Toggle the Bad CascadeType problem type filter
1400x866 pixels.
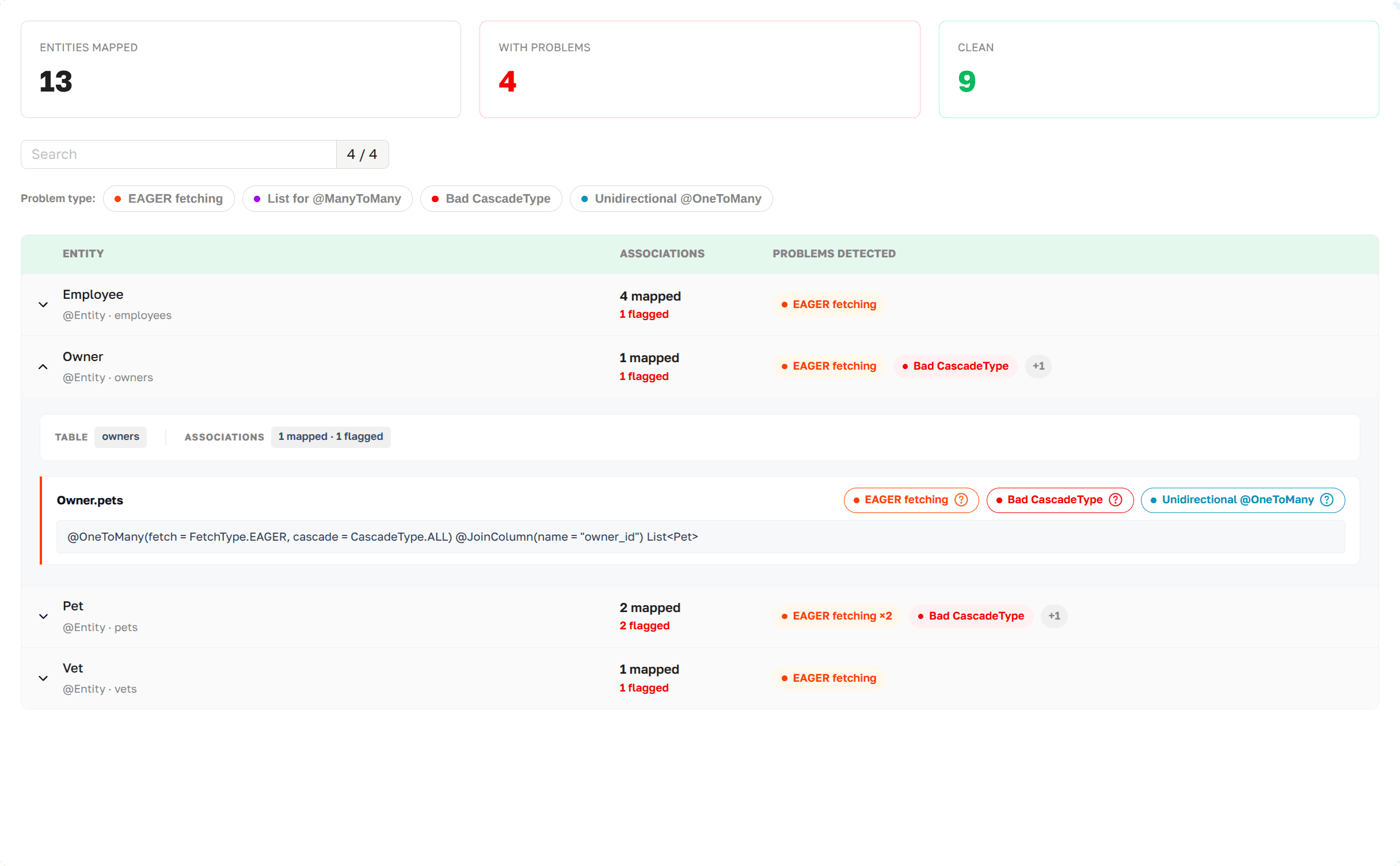[491, 199]
